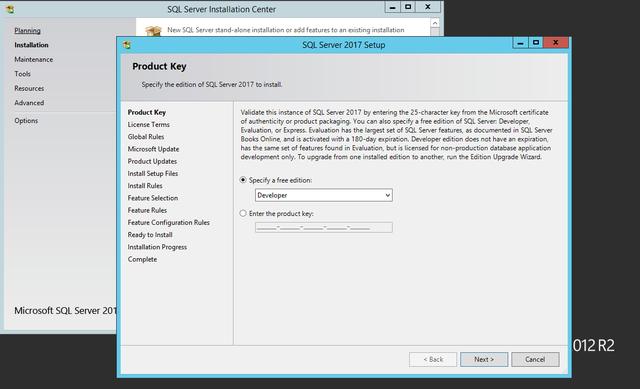Screen dimensions: 640x389
Task: Close the SQL Server Installation Center window
Action: pos(428,7)
